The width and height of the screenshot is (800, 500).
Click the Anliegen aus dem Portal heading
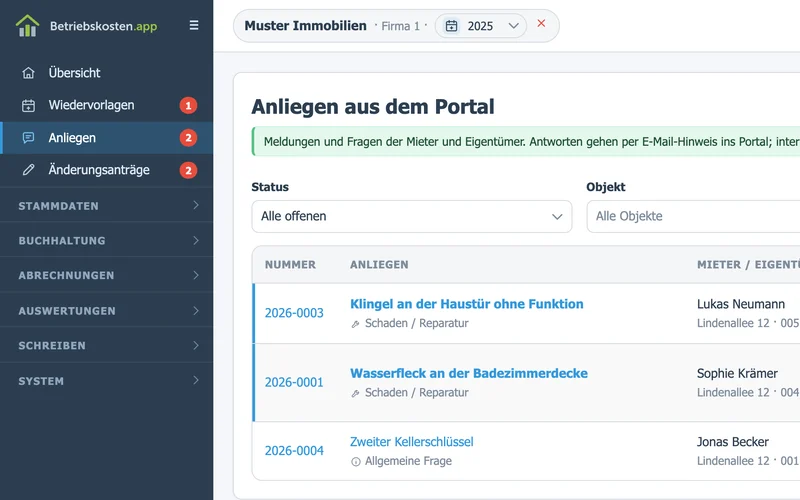pos(373,107)
